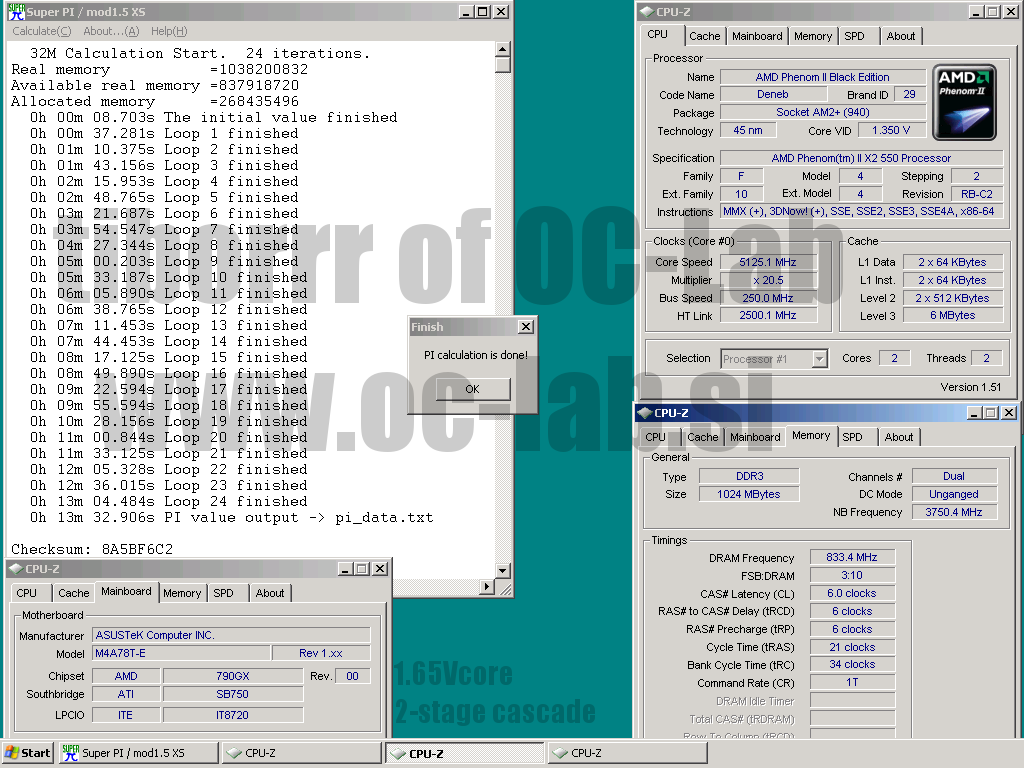Select the Memory tab in top CPU-Z window
1024x768 pixels.
[x=812, y=36]
